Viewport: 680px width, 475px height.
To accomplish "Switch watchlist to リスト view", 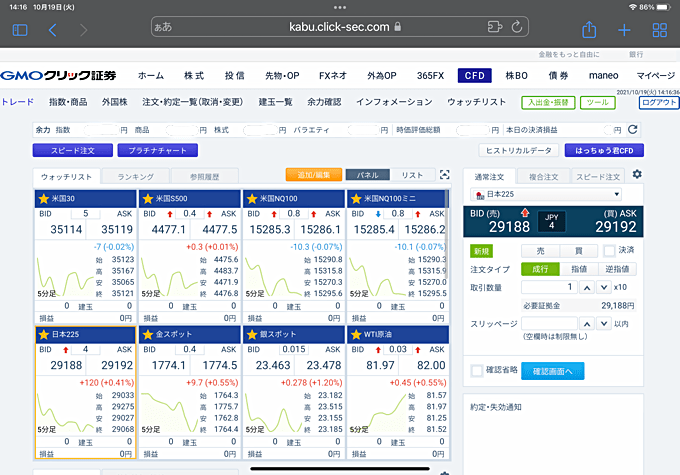I will (x=412, y=175).
